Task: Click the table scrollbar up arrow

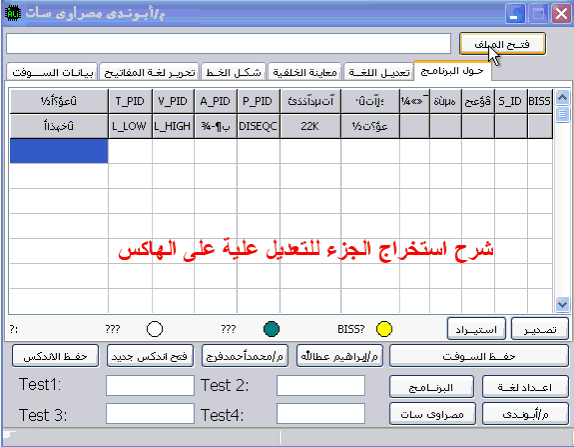Action: point(562,97)
